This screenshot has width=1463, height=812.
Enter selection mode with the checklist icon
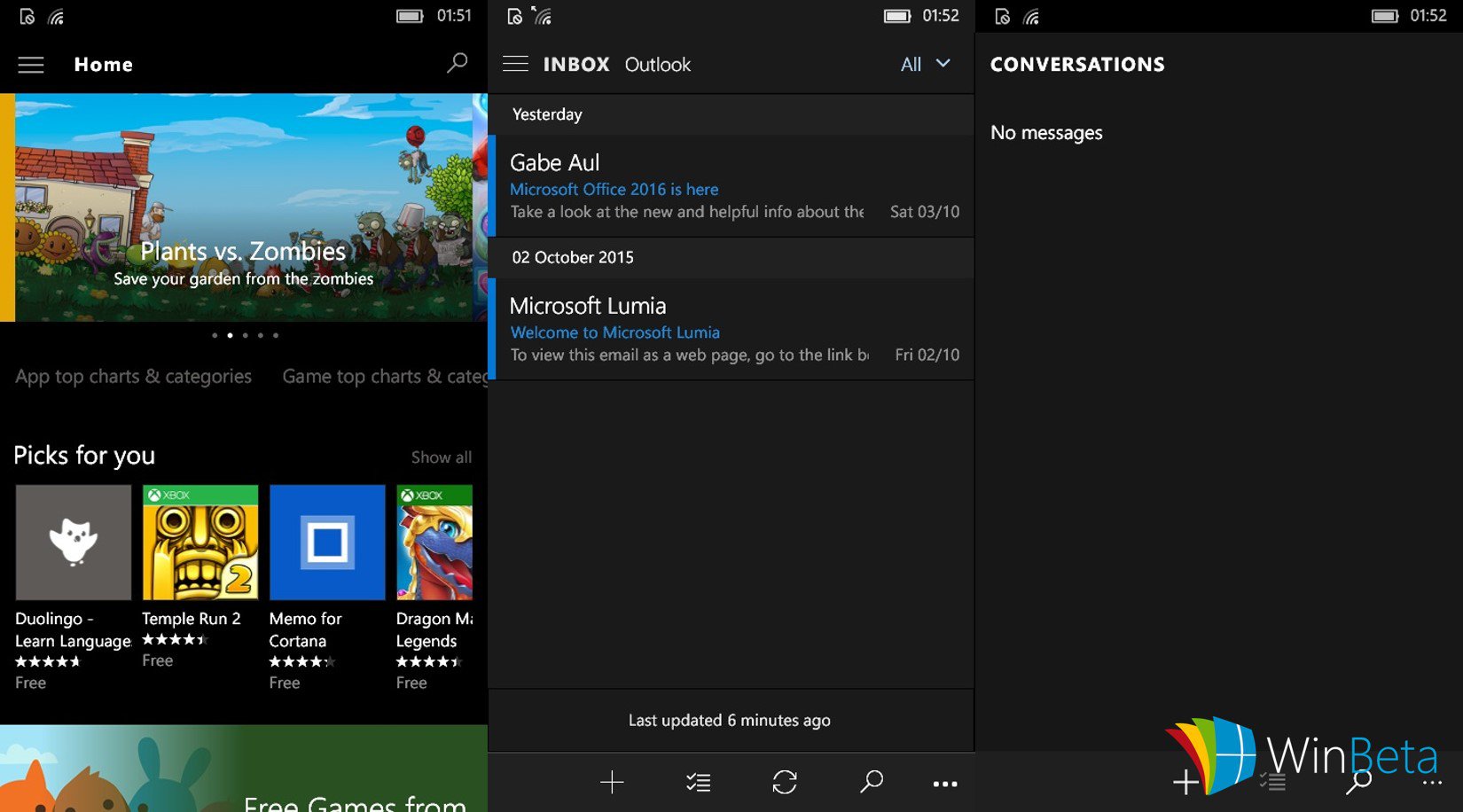(699, 782)
